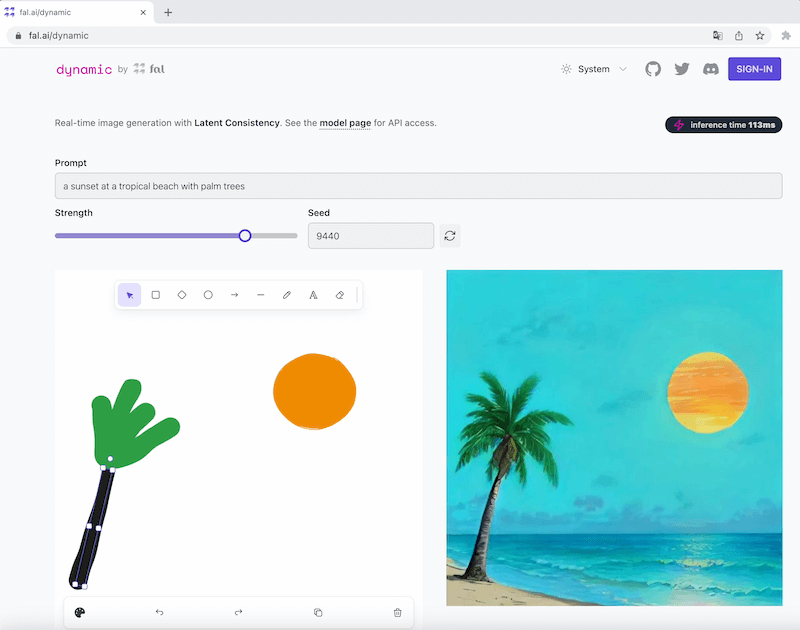The width and height of the screenshot is (800, 630).
Task: Click the Prompt text field
Action: (x=418, y=186)
